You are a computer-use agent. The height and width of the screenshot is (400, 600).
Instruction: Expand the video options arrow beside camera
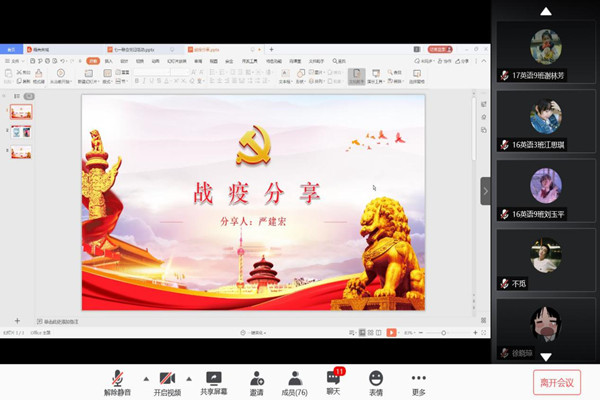[190, 378]
